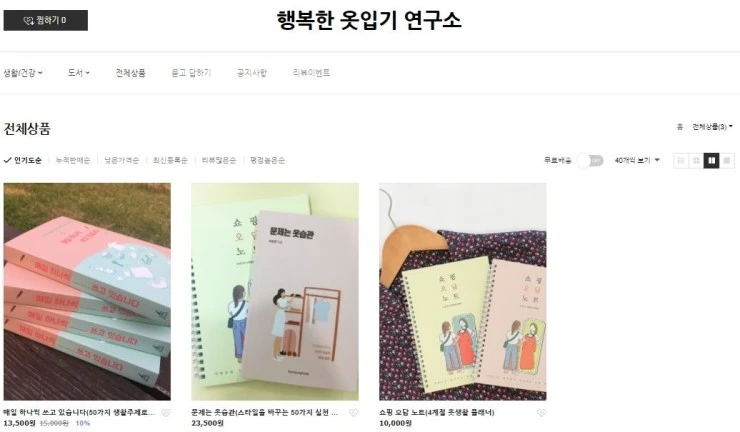The width and height of the screenshot is (740, 432).
Task: Open the 전체상품(3) breadcrumb dropdown
Action: pos(712,127)
